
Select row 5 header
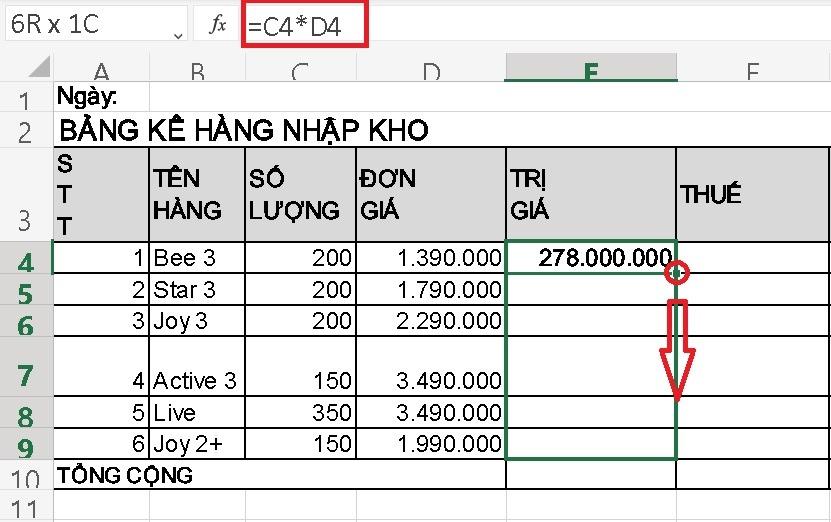pos(26,289)
